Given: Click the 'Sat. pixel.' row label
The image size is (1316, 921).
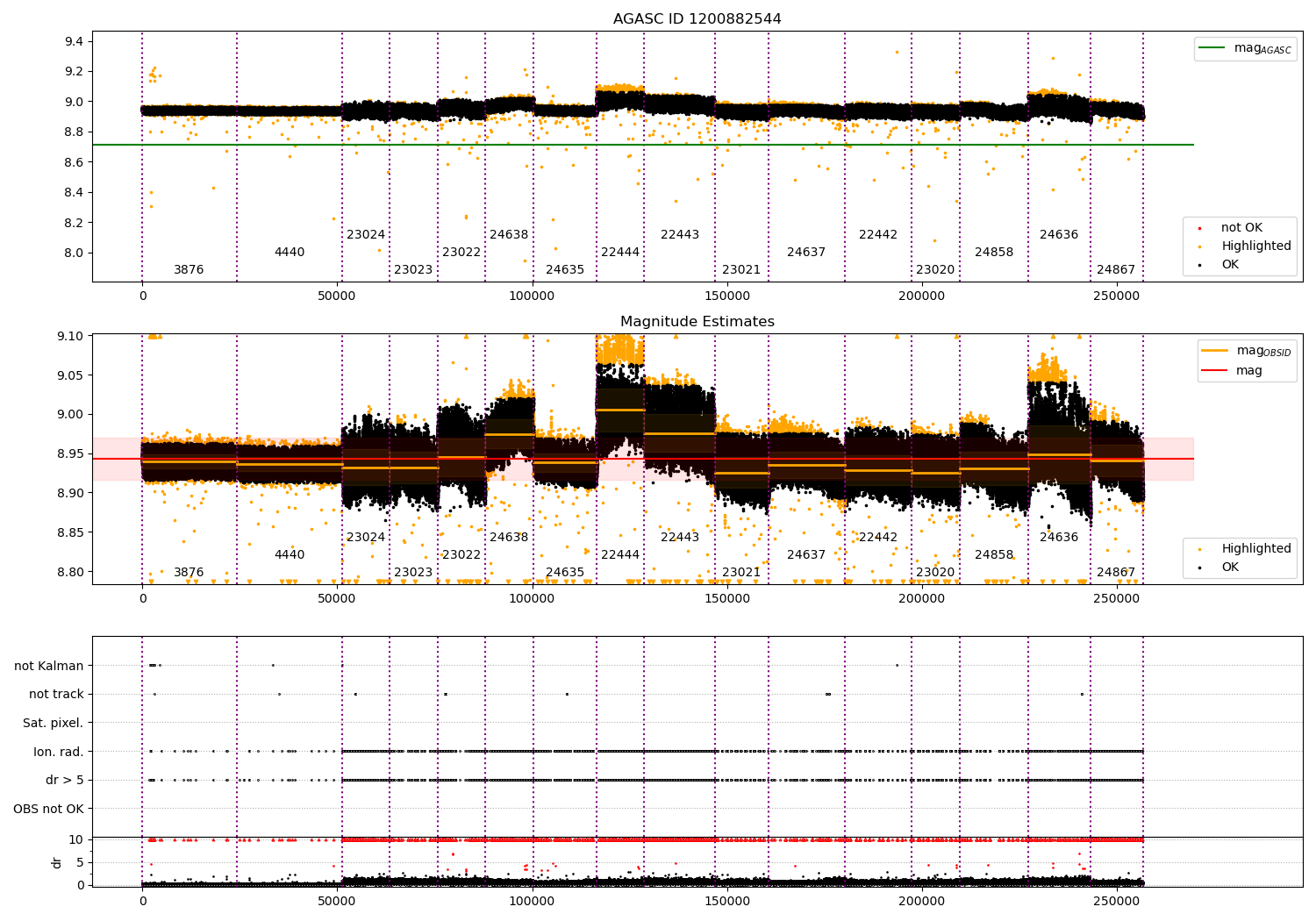Looking at the screenshot, I should tap(54, 723).
